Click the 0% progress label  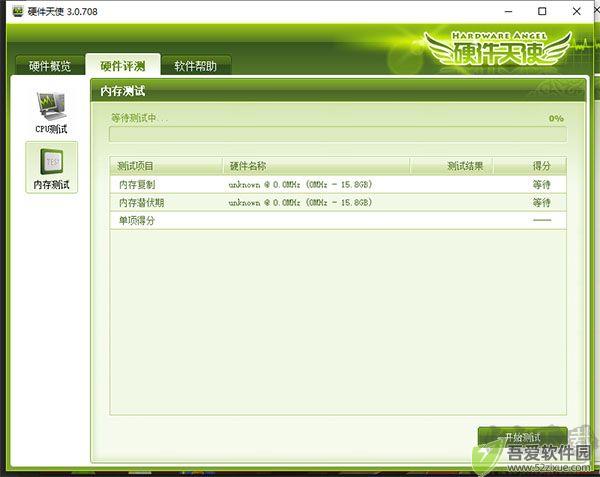[556, 119]
